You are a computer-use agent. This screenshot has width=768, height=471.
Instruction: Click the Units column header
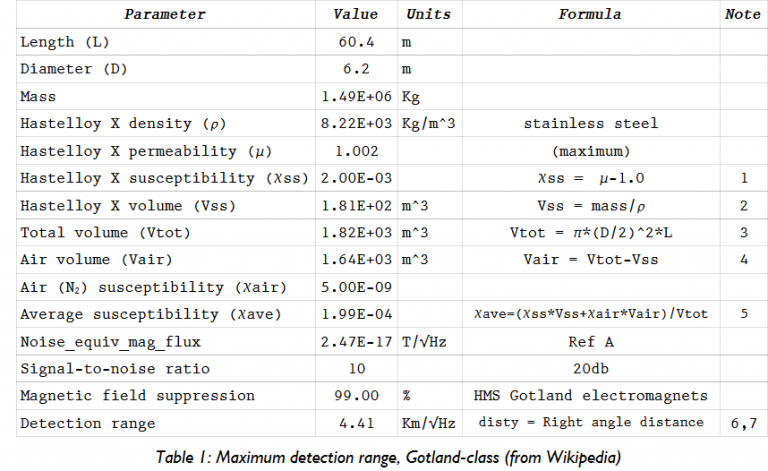pos(428,15)
